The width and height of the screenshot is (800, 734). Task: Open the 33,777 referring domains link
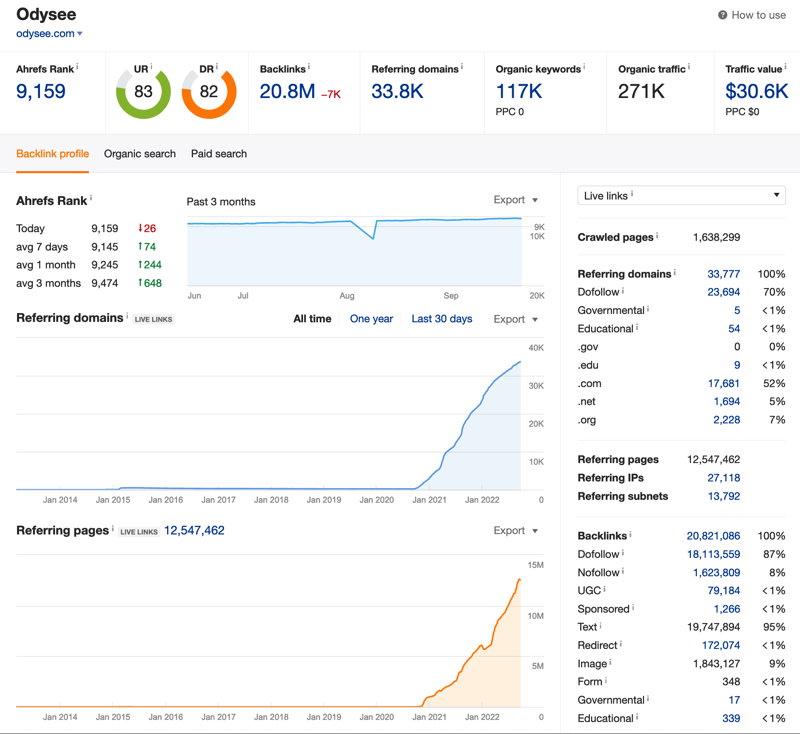(x=723, y=274)
